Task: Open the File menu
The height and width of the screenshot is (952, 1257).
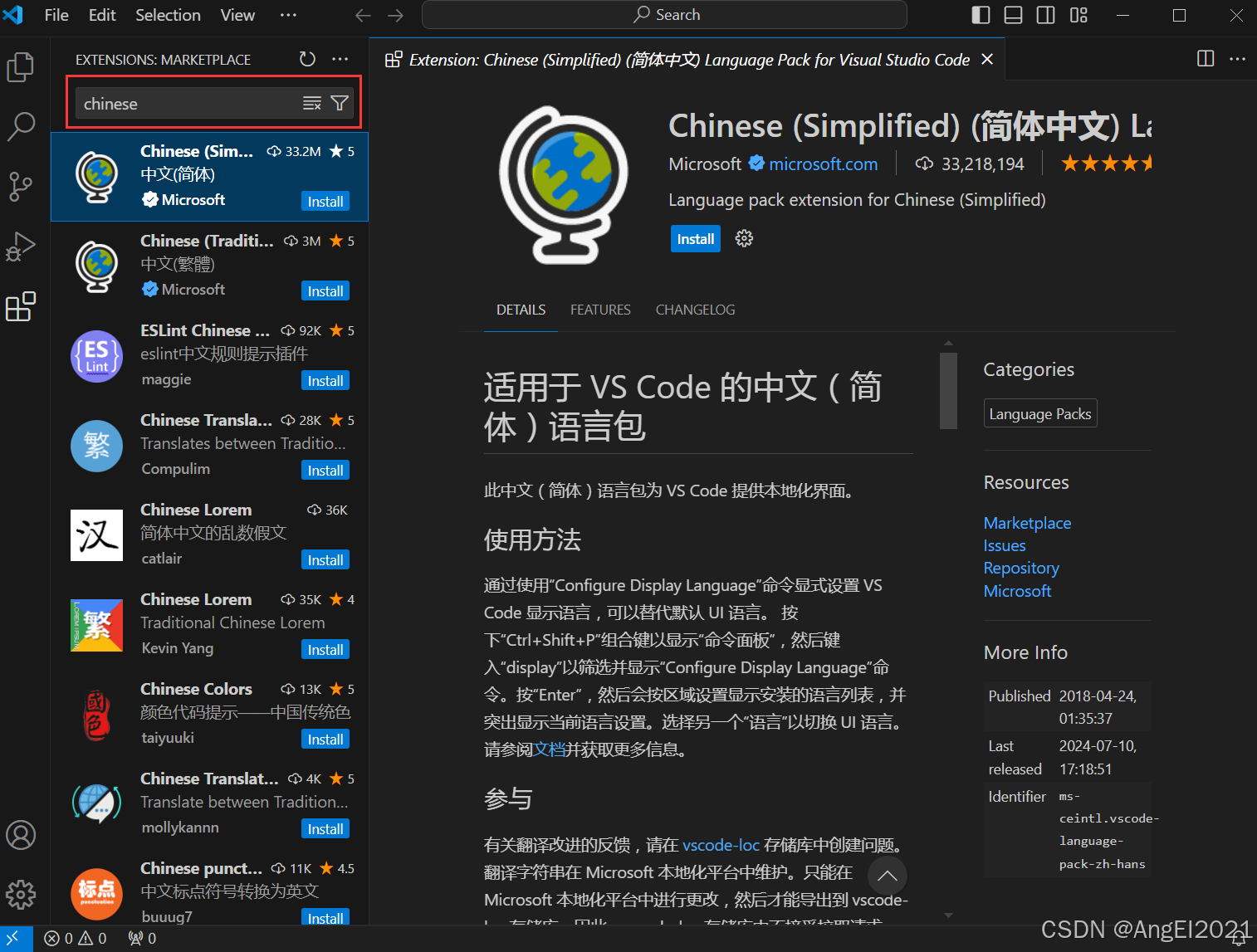Action: [56, 15]
